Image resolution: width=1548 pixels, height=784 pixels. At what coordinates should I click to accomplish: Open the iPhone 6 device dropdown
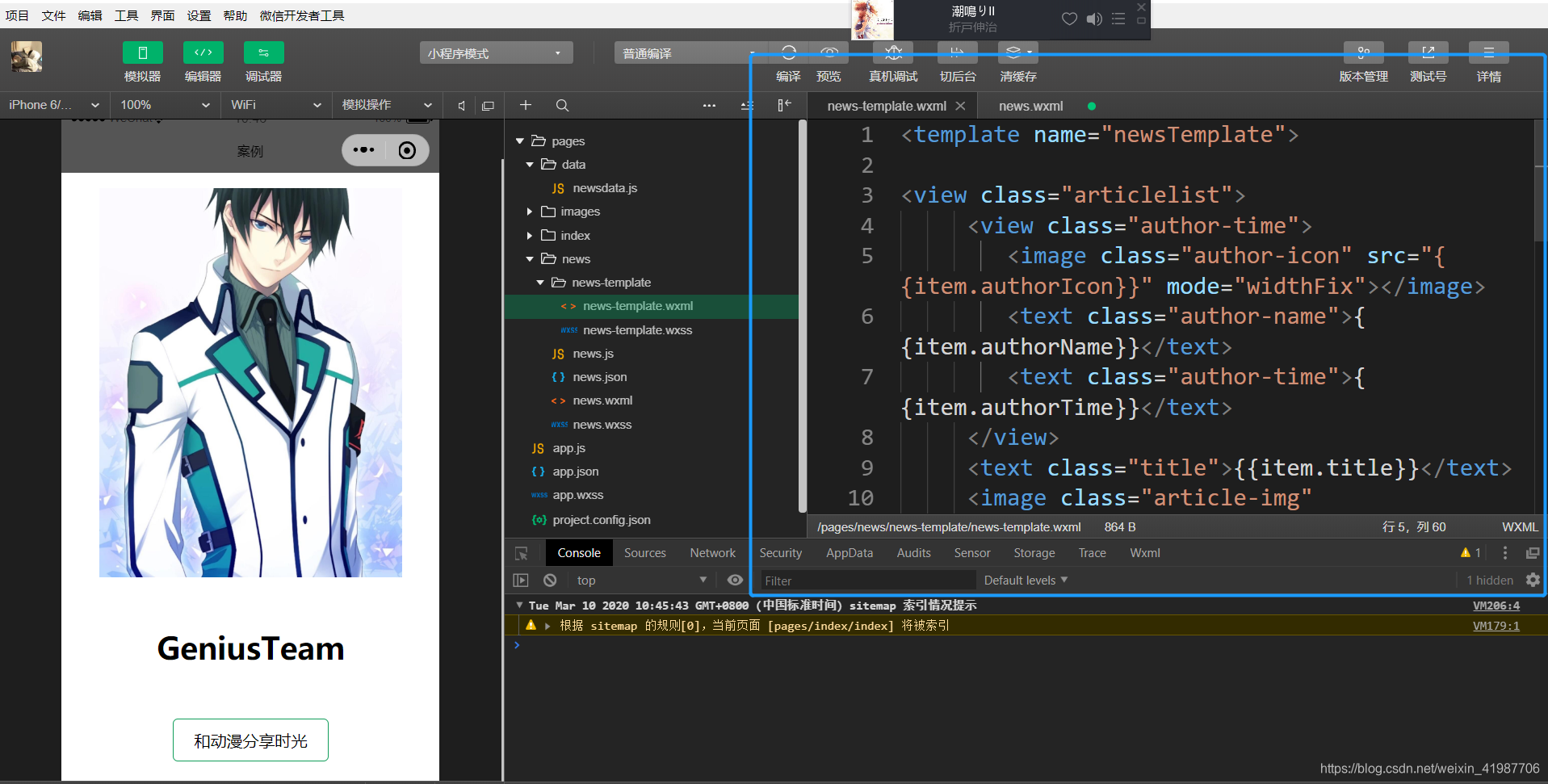(53, 105)
